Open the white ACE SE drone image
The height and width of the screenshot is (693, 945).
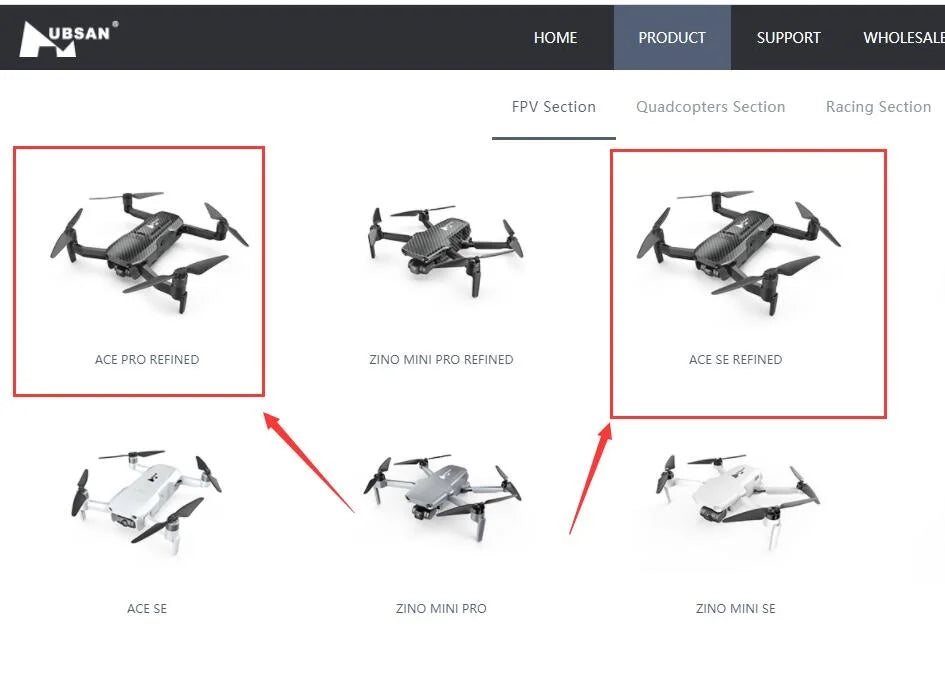click(146, 500)
